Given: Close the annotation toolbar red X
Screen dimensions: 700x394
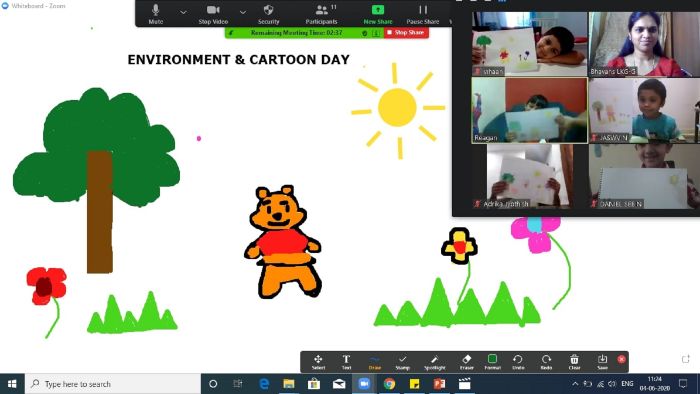Looking at the screenshot, I should 621,359.
